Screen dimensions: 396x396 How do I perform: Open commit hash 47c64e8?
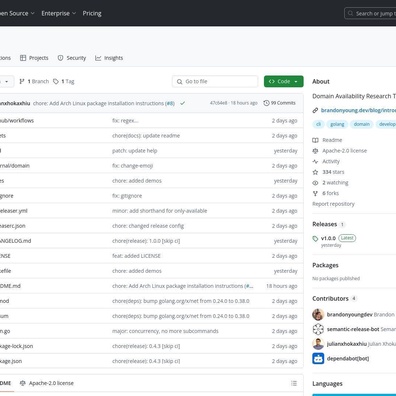tap(218, 103)
